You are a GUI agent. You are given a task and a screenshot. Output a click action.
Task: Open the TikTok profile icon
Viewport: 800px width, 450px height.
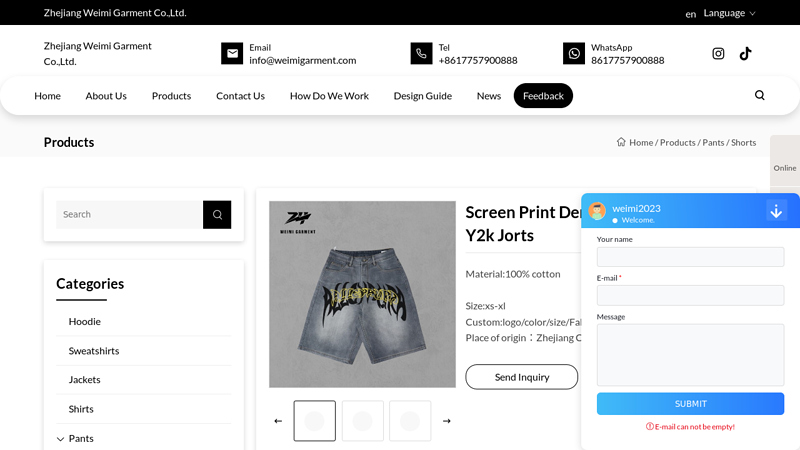pyautogui.click(x=745, y=54)
